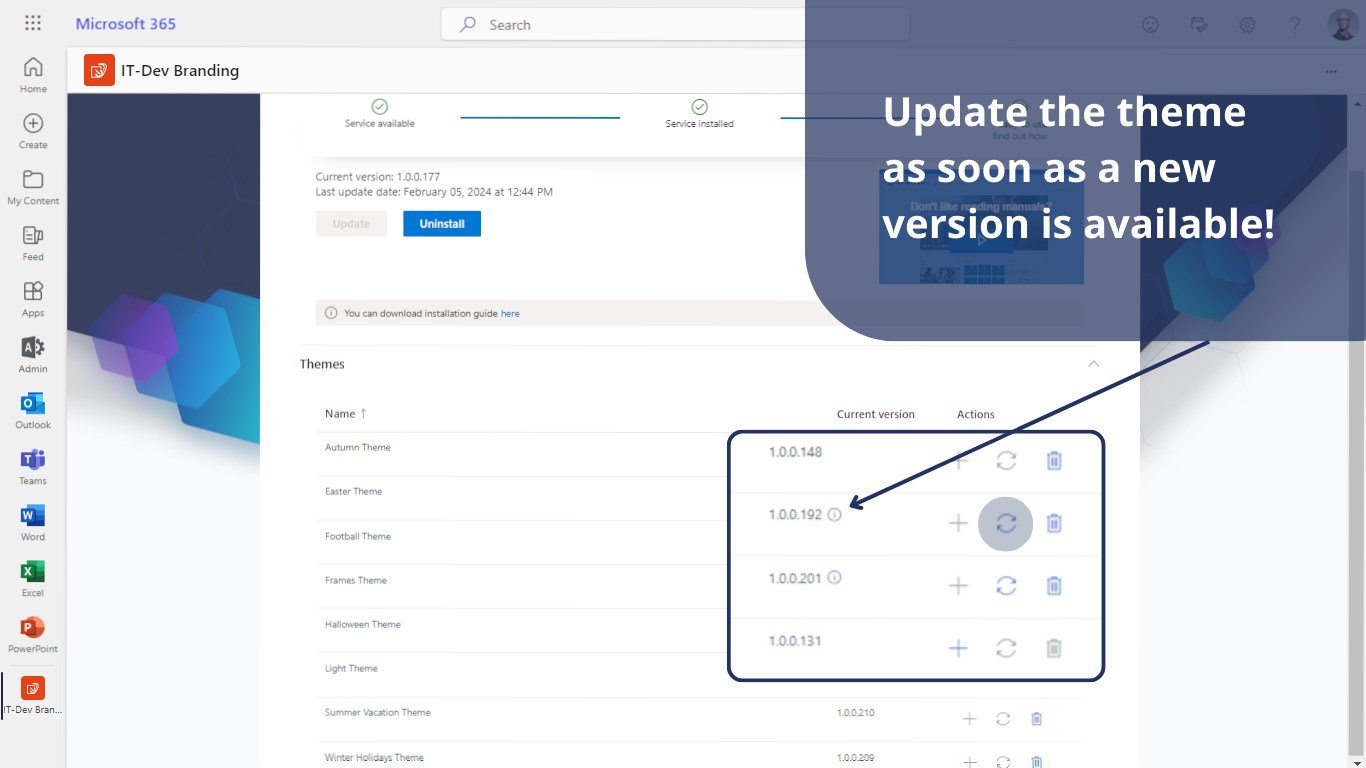Select the Frames Theme row
This screenshot has height=768, width=1366.
pos(700,587)
